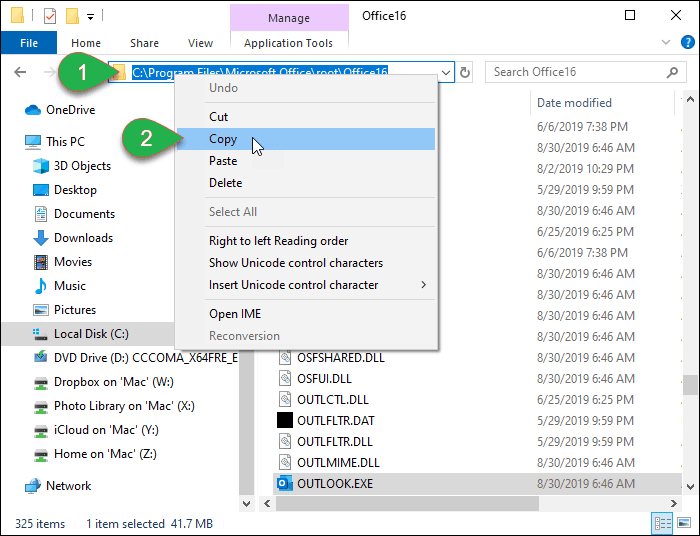Viewport: 700px width, 536px height.
Task: Open the Local Disk (C:) tree item
Action: coord(91,334)
